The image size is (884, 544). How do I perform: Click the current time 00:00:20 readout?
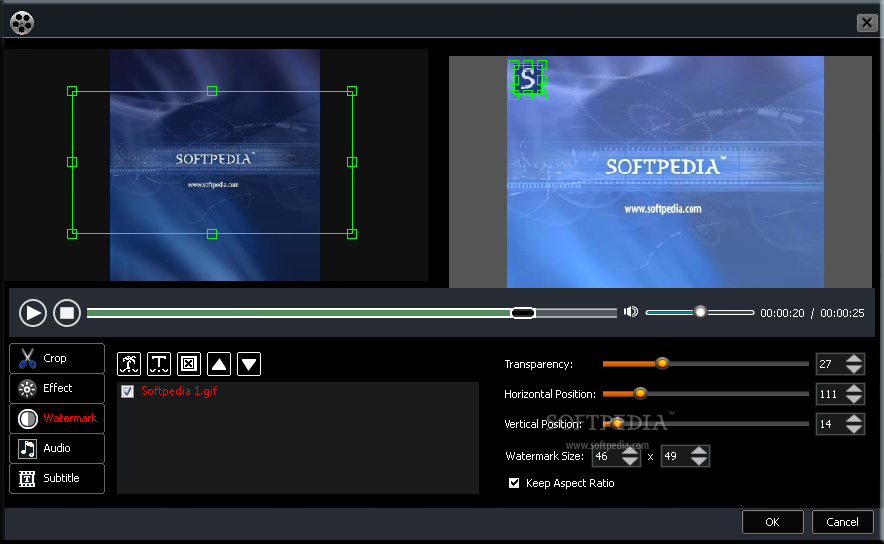pos(782,313)
